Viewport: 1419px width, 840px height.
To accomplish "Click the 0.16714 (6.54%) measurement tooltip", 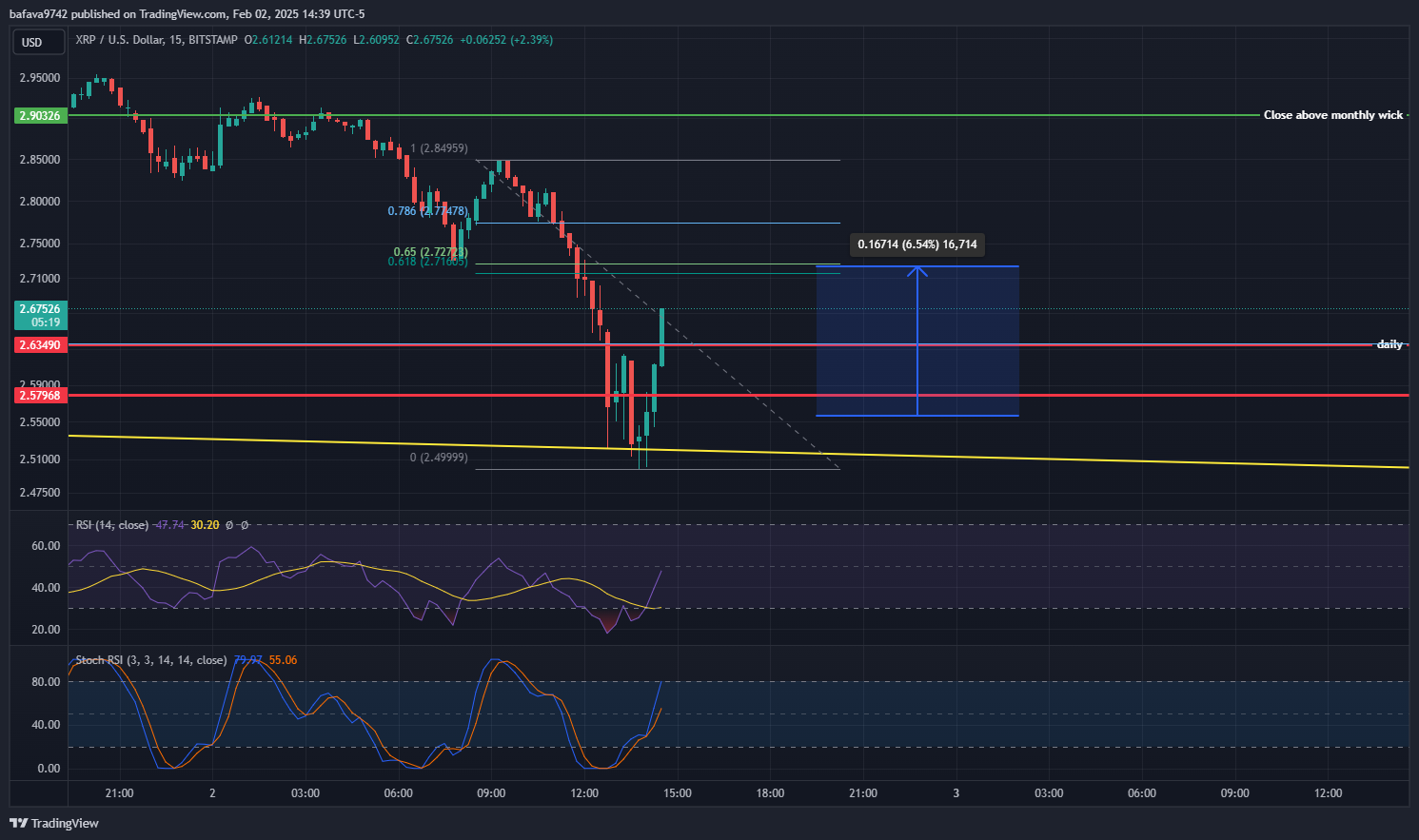I will click(x=917, y=244).
